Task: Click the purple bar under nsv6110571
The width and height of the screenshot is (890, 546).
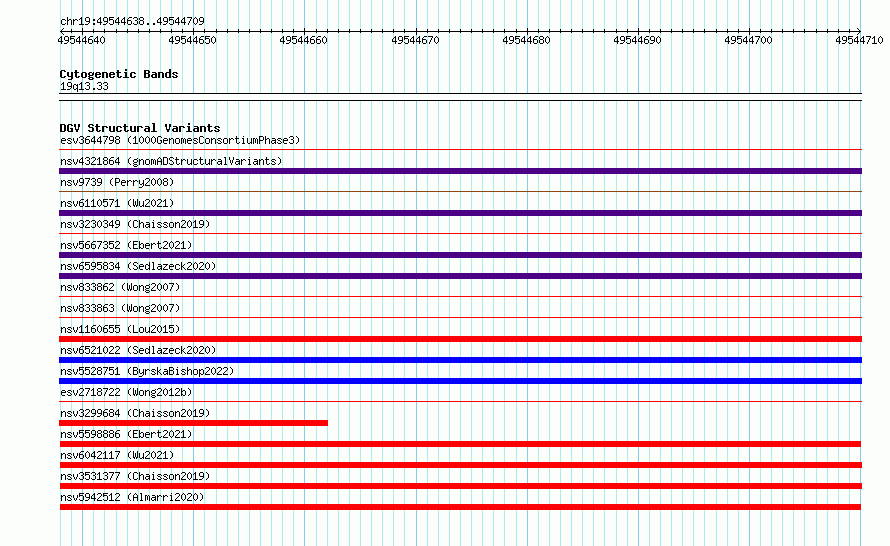Action: click(x=460, y=213)
